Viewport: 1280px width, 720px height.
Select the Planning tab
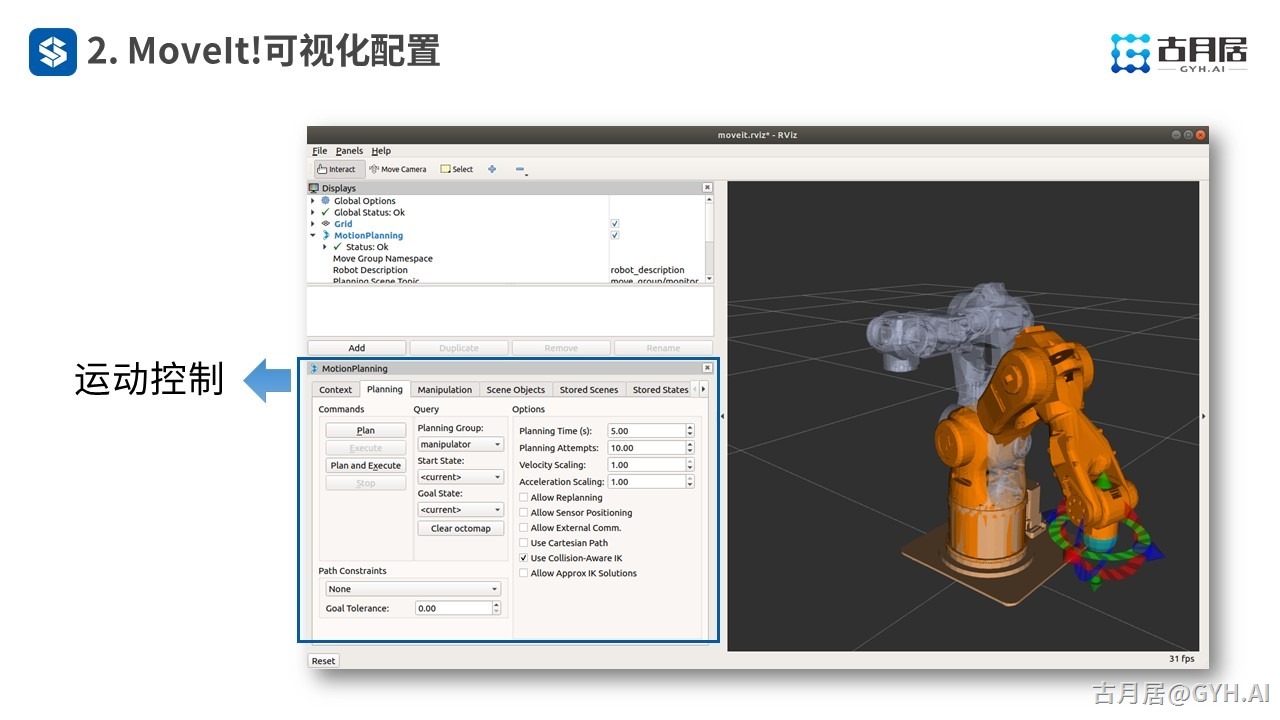[384, 389]
